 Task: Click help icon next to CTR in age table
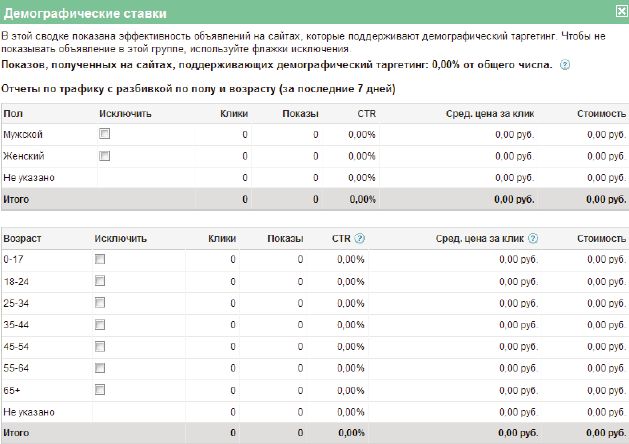(360, 239)
